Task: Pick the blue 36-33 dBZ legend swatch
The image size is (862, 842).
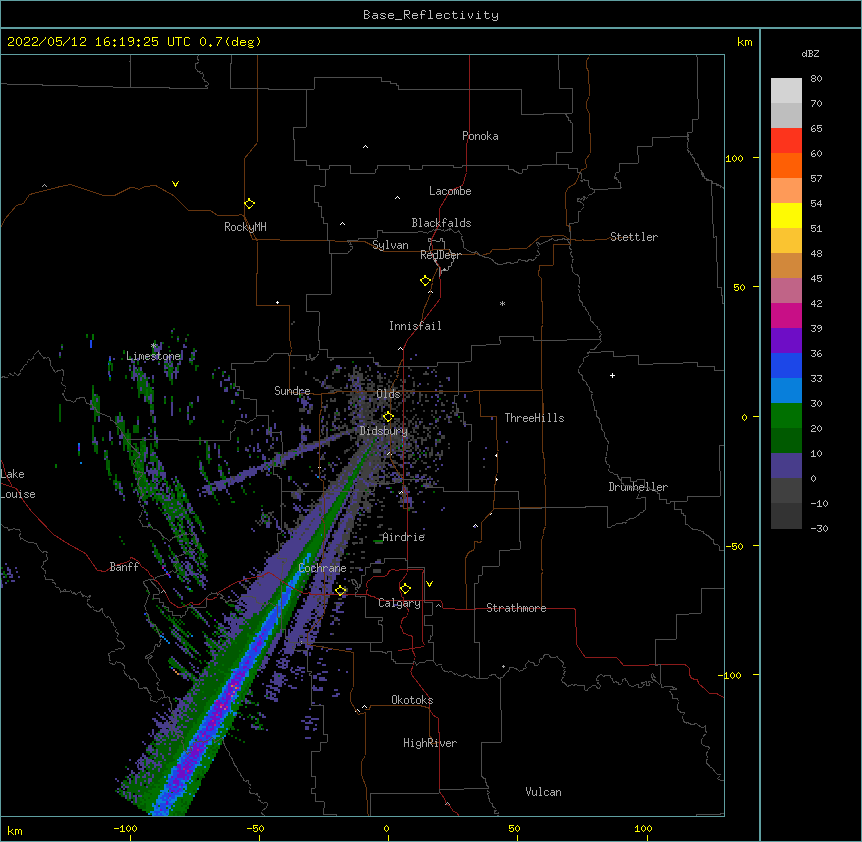Action: tap(786, 366)
